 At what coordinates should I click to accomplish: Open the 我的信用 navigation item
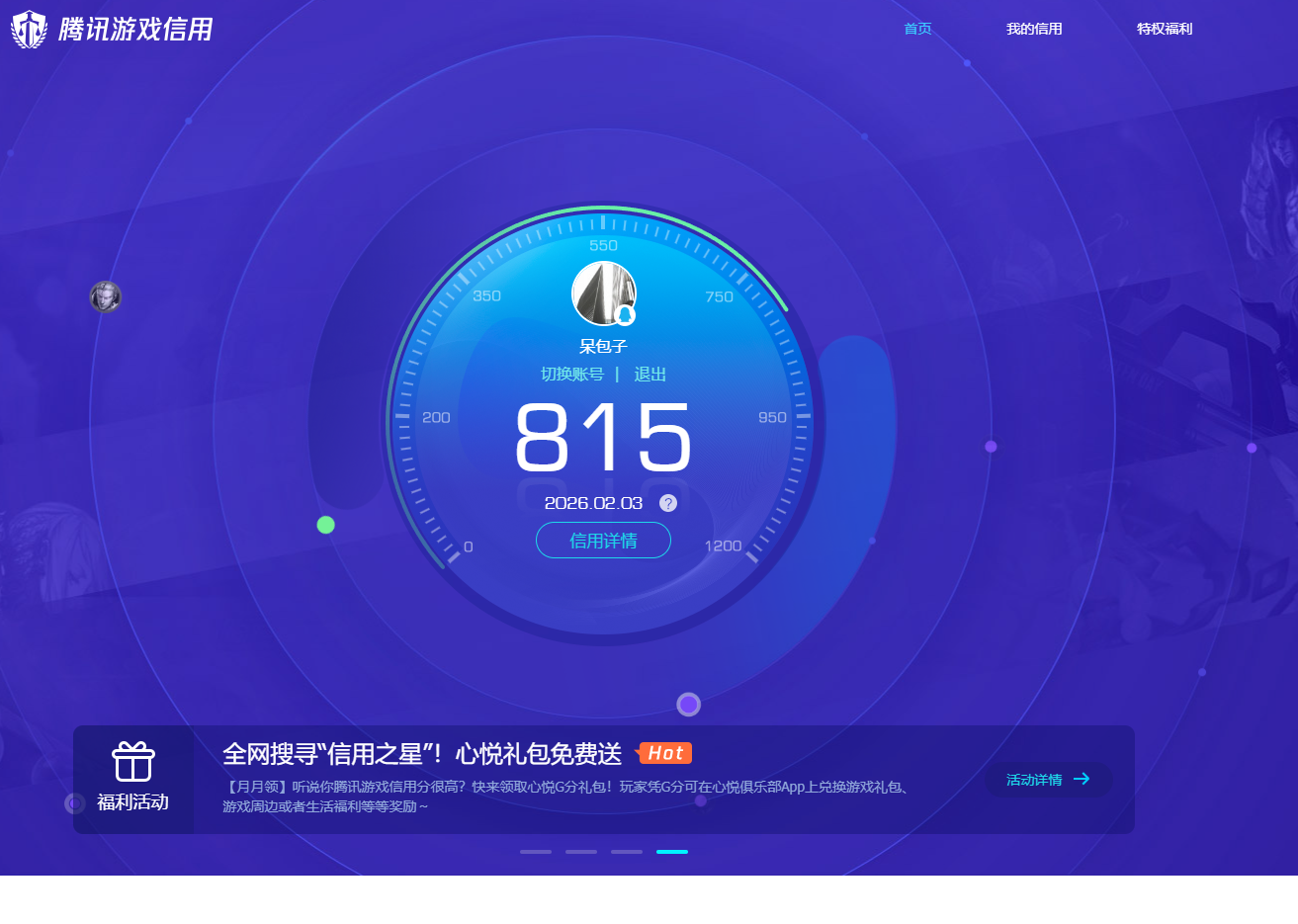pos(1034,29)
